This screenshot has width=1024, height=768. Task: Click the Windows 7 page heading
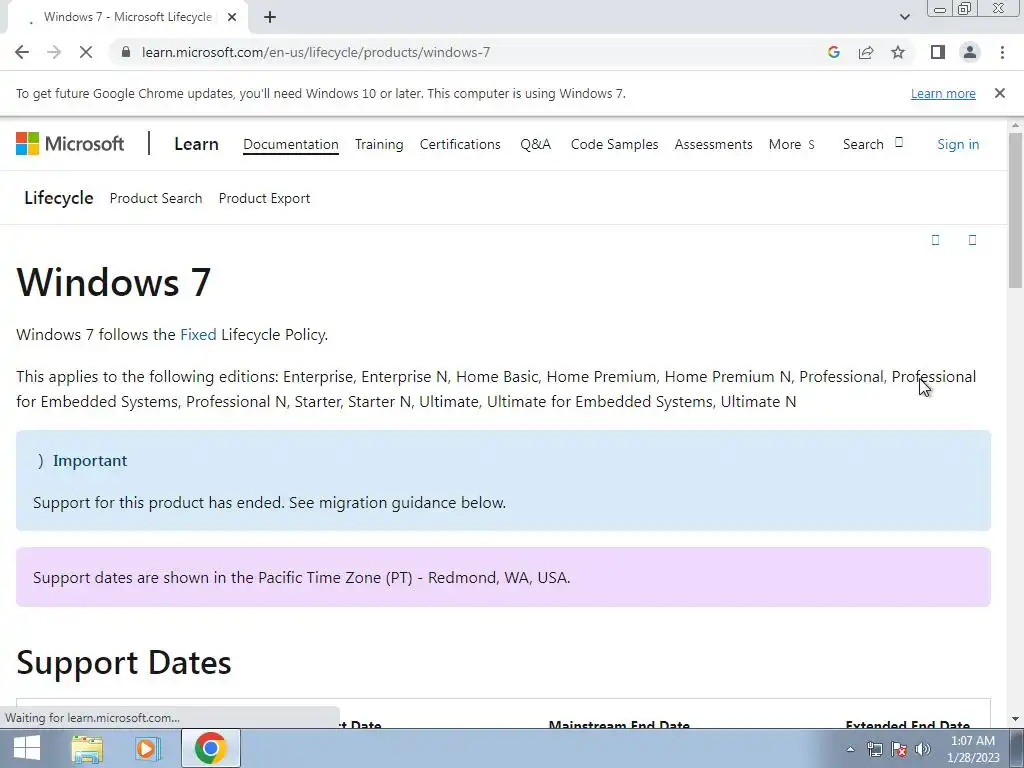click(x=114, y=282)
